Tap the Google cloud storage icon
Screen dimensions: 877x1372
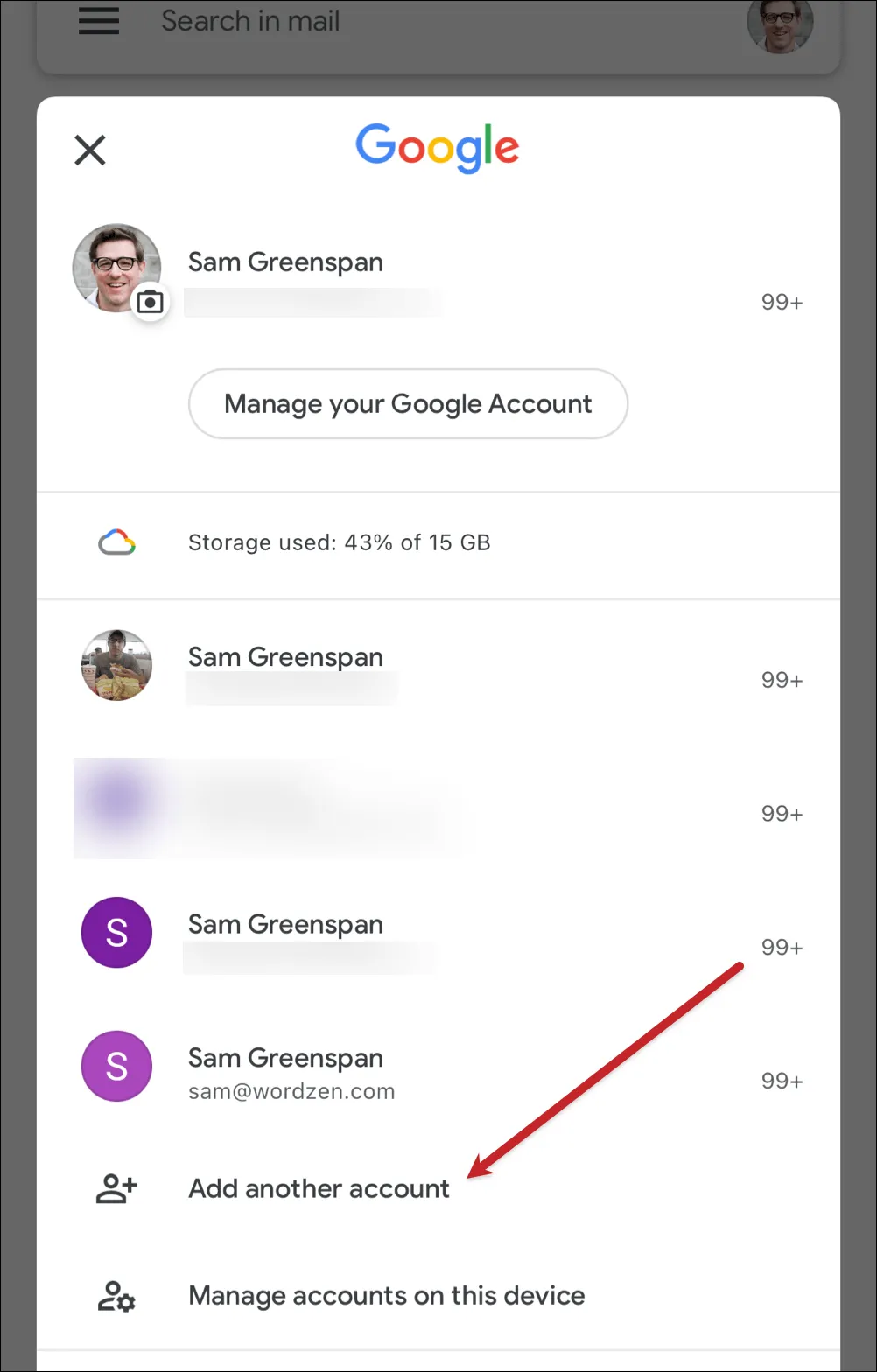tap(116, 543)
